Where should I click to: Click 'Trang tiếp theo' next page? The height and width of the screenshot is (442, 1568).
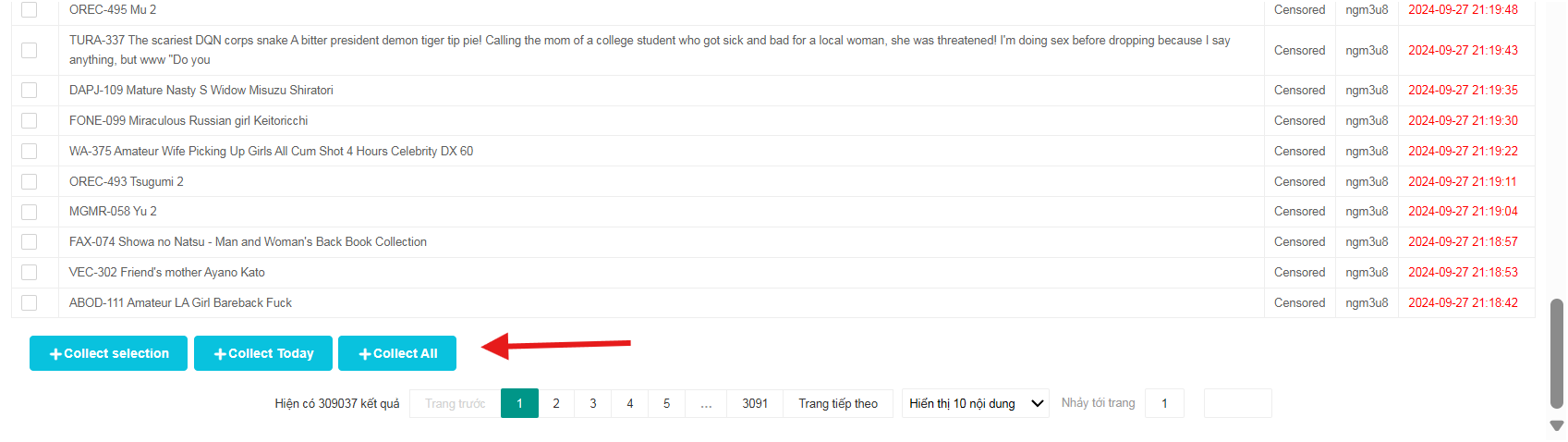pos(838,403)
